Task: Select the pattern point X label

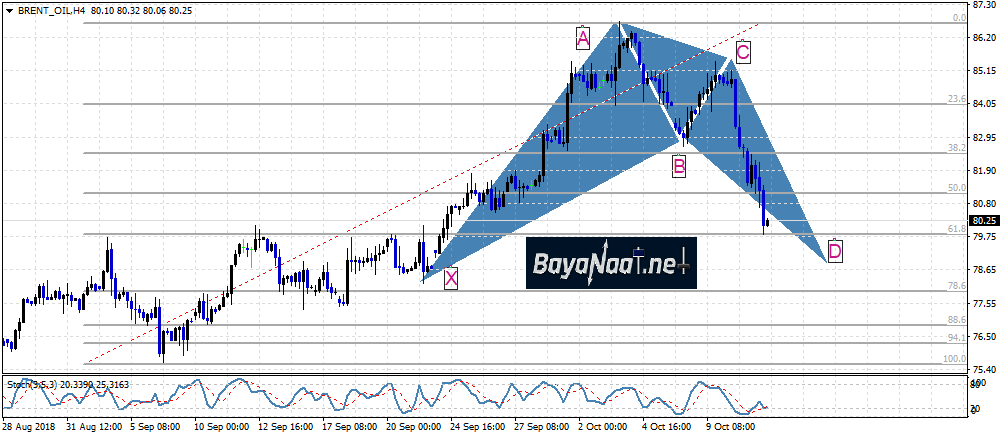Action: pyautogui.click(x=451, y=278)
